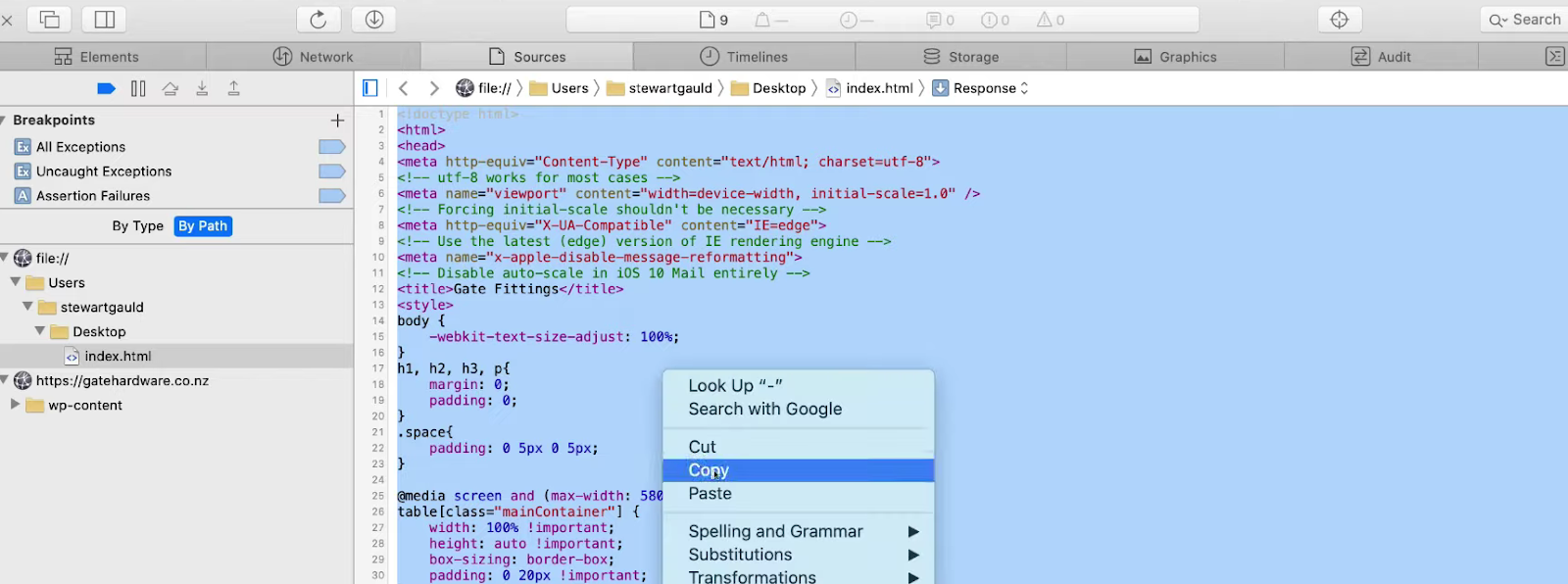Click the step out icon
The image size is (1568, 584).
233,88
